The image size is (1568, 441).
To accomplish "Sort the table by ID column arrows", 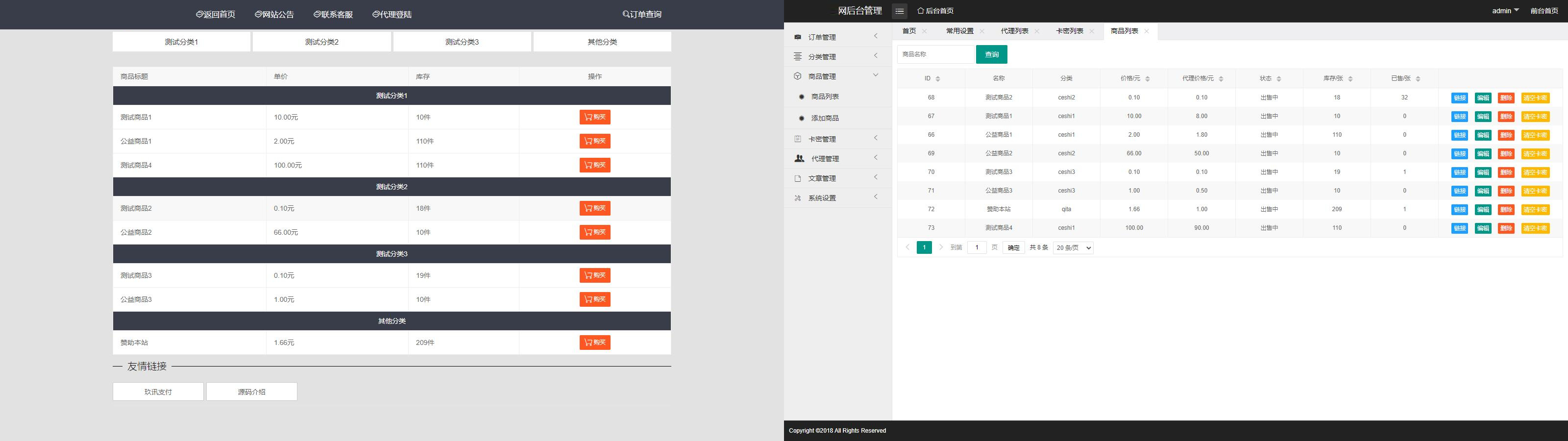I will click(x=937, y=78).
